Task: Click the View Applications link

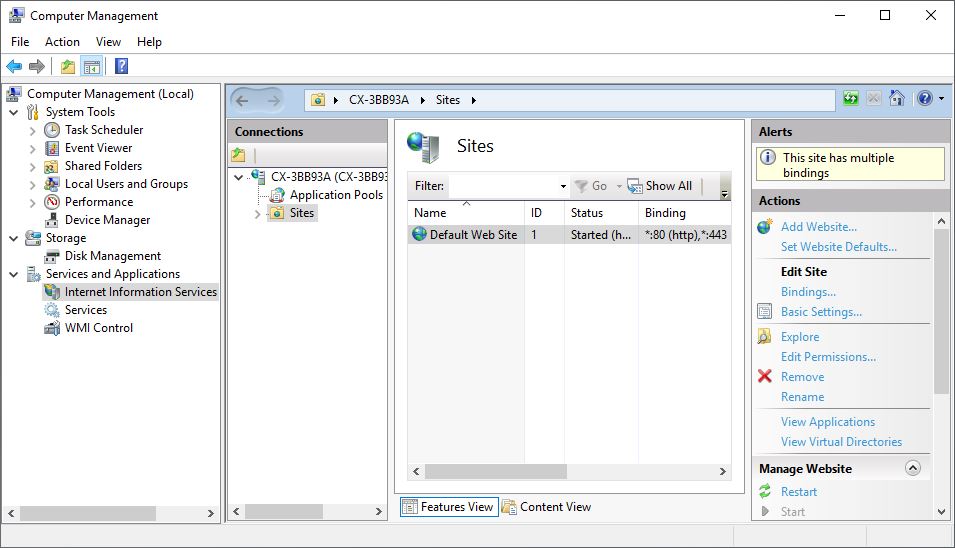Action: tap(828, 421)
